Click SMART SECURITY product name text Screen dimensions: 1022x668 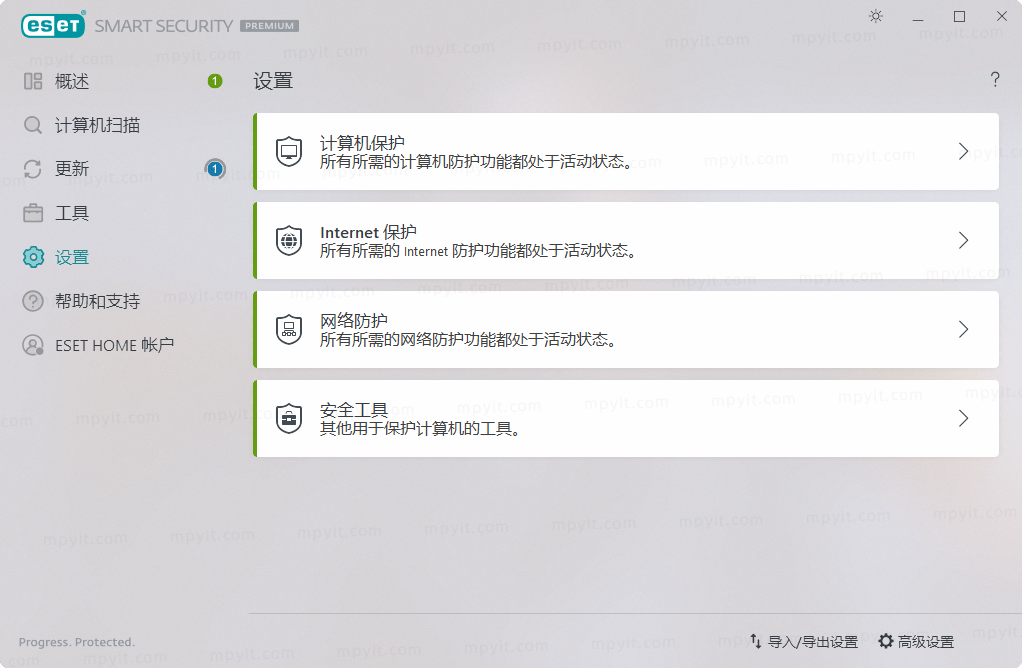tap(164, 26)
